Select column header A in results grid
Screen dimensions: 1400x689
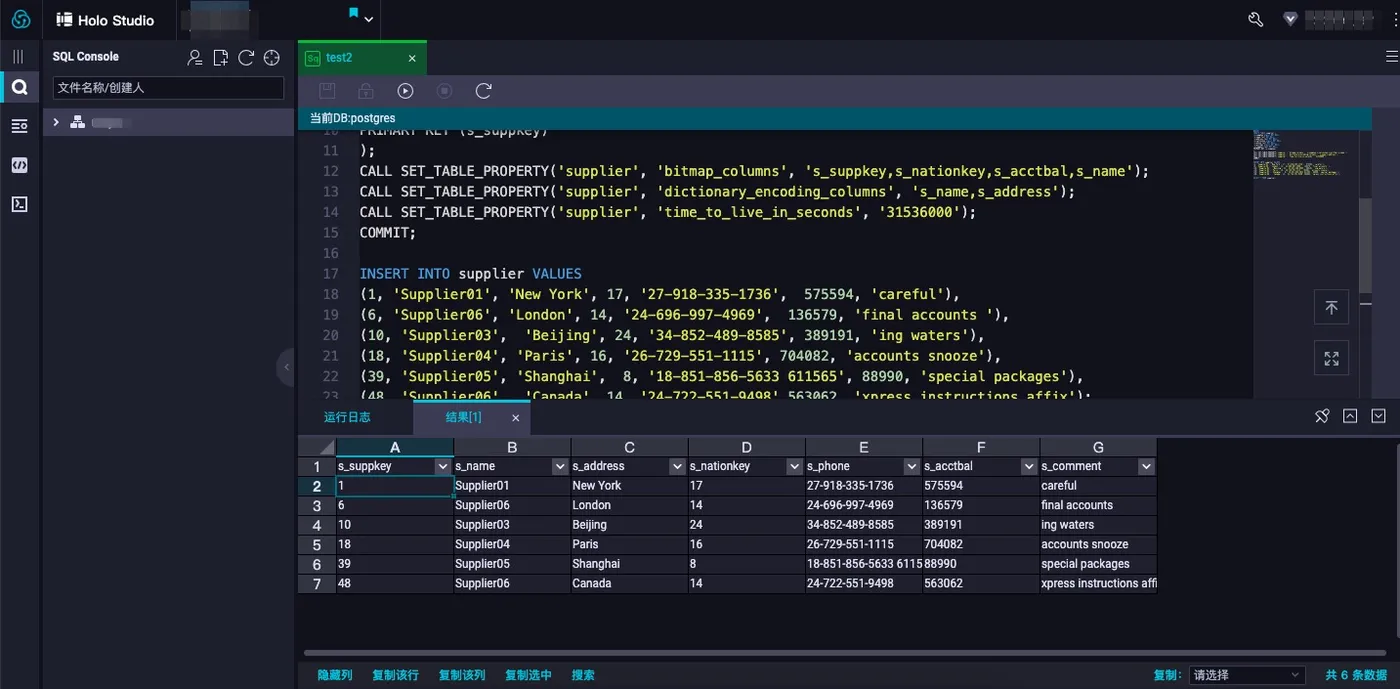(395, 447)
